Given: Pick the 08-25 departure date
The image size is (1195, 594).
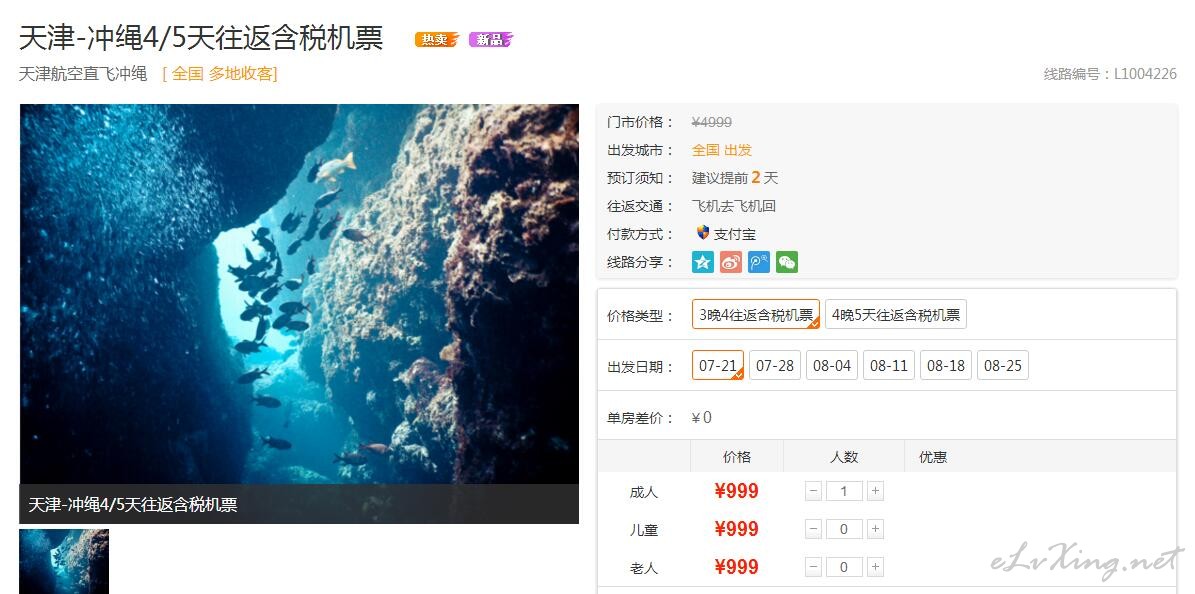Looking at the screenshot, I should tap(1003, 365).
